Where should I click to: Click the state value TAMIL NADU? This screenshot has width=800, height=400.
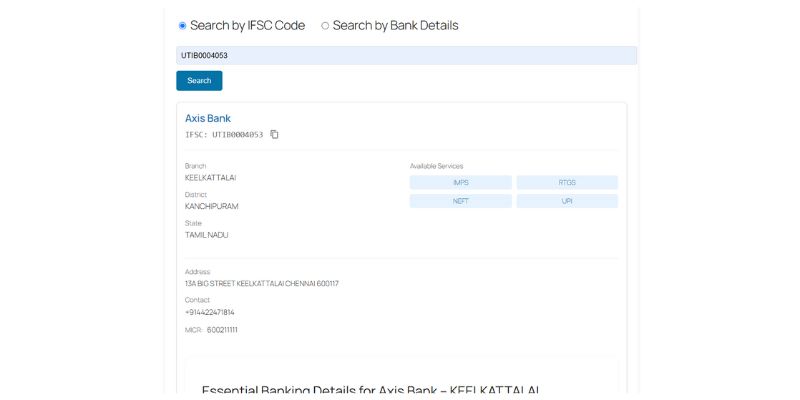(207, 235)
